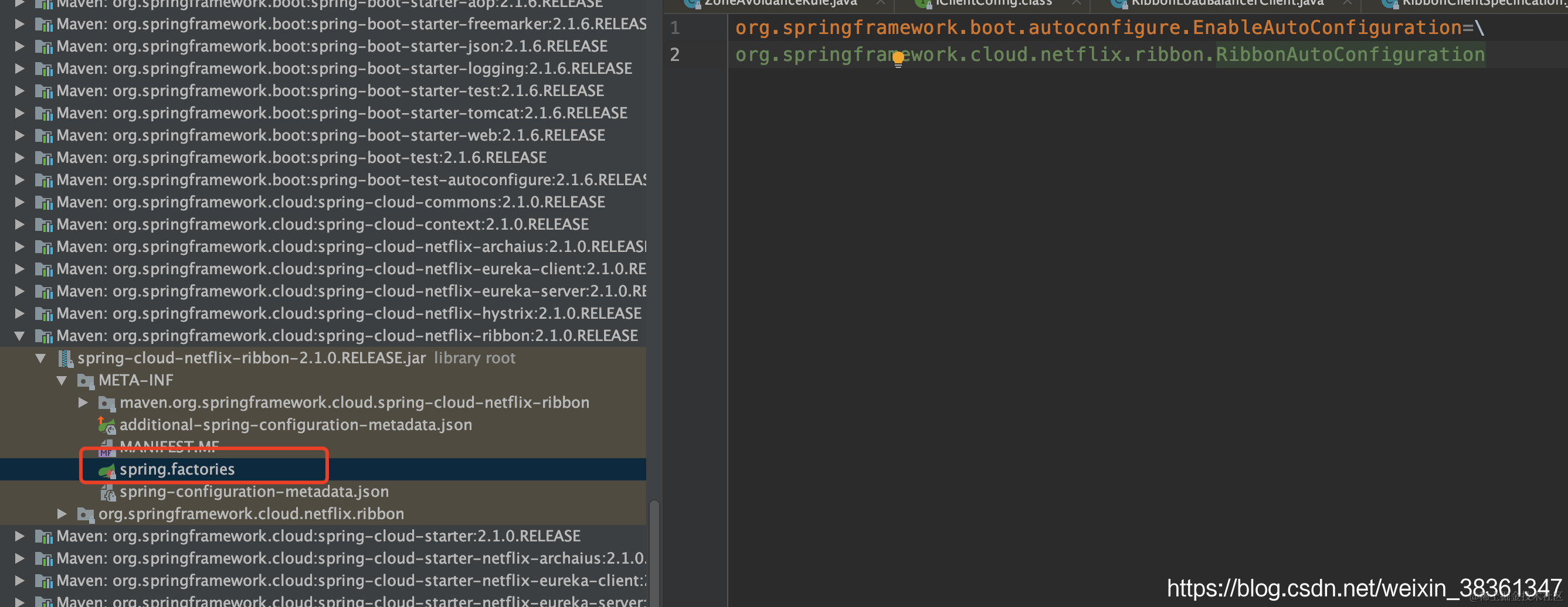
Task: Collapse the META-INF folder
Action: point(62,381)
